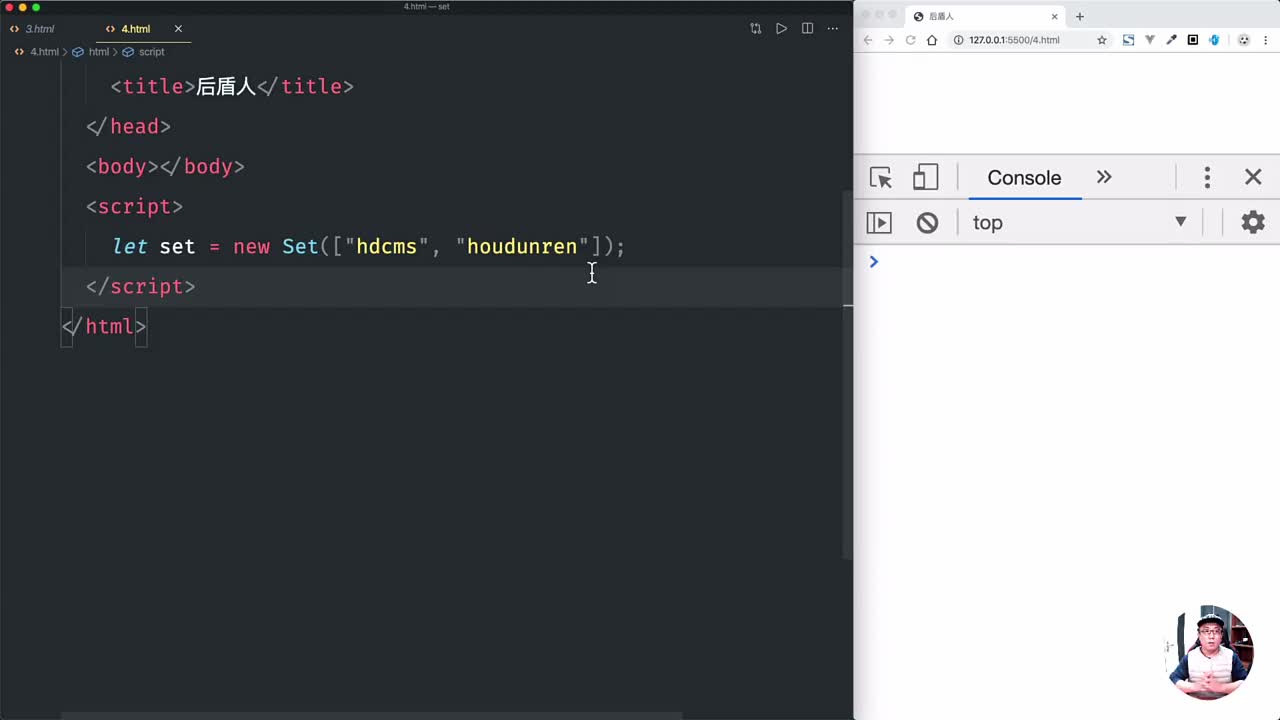1280x720 pixels.
Task: Open the DevTools customize three-dot menu
Action: click(1207, 178)
